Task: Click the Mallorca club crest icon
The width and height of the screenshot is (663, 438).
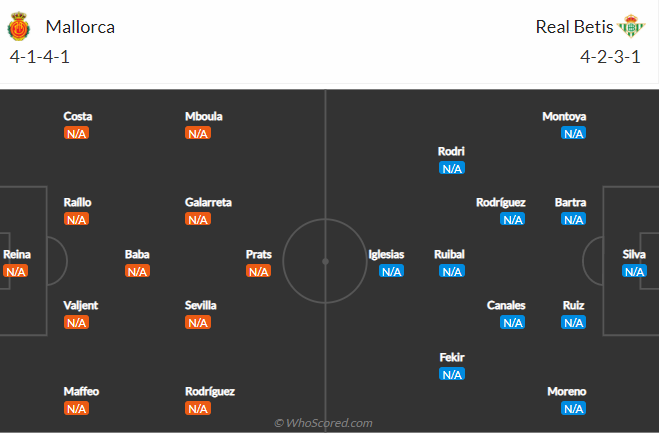Action: [x=19, y=27]
